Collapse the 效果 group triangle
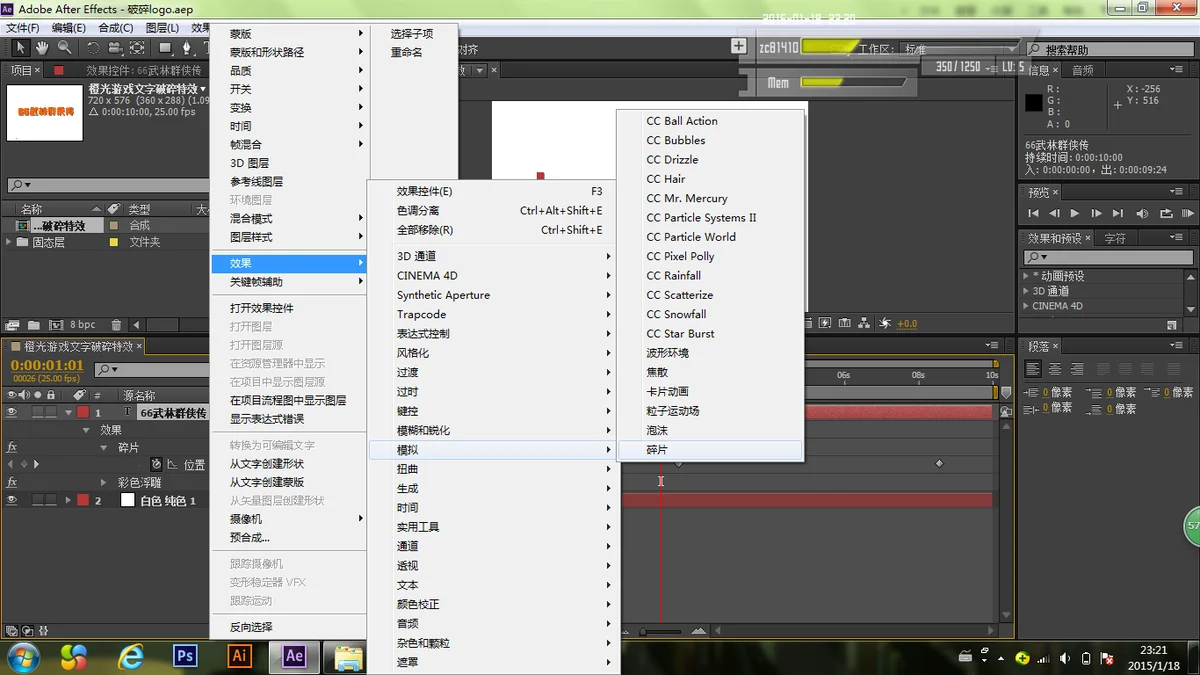 88,430
